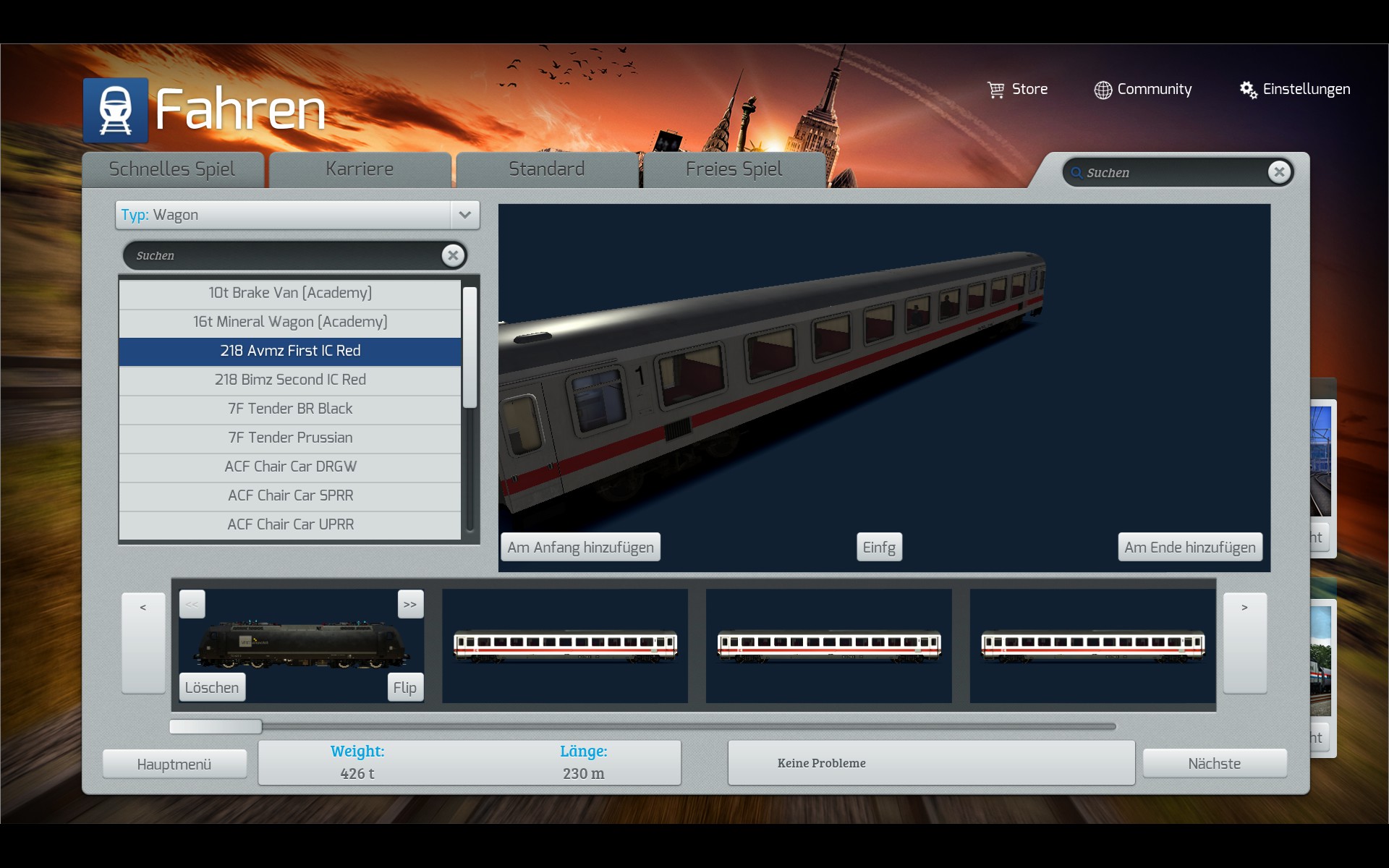
Task: Clear the wagon list search field
Action: pyautogui.click(x=453, y=255)
